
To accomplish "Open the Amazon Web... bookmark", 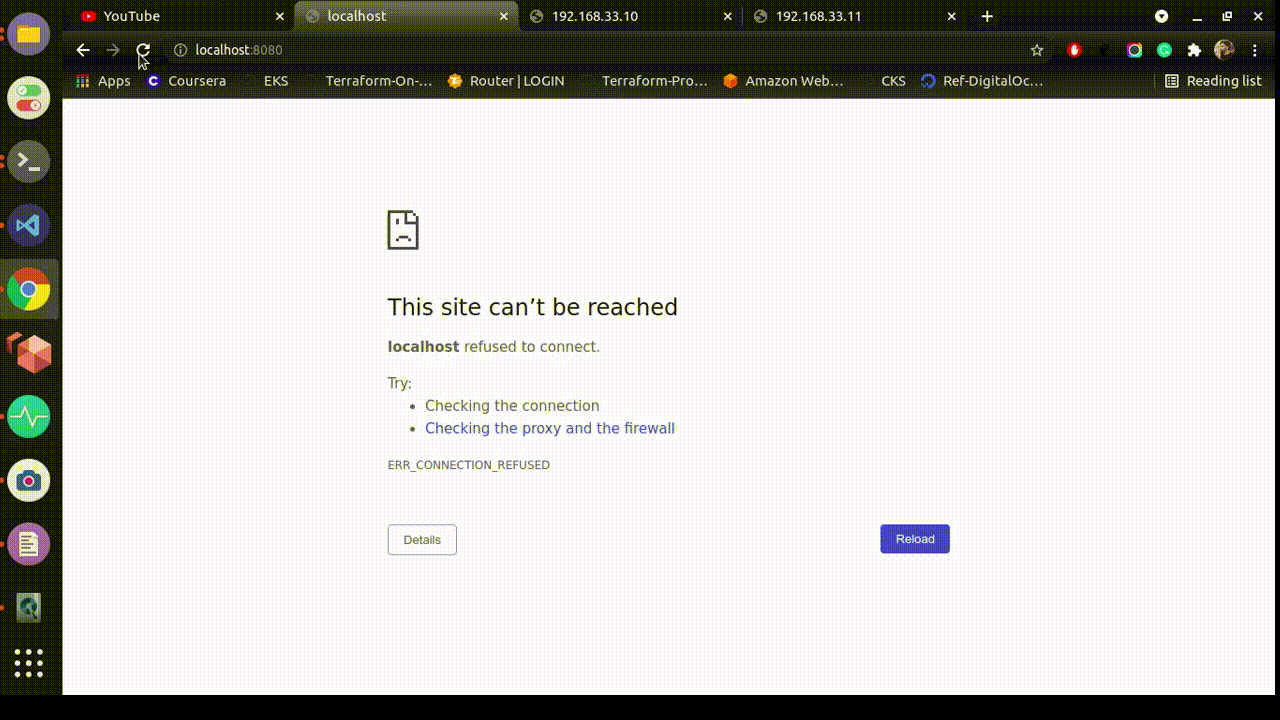I will (x=784, y=81).
